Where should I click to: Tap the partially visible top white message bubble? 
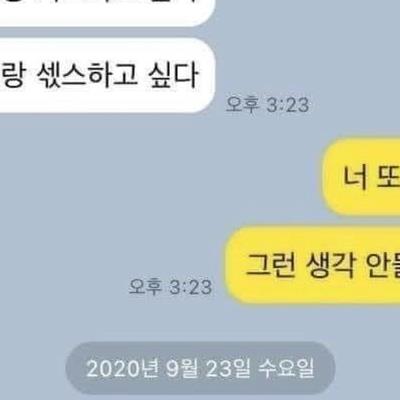pos(107,13)
